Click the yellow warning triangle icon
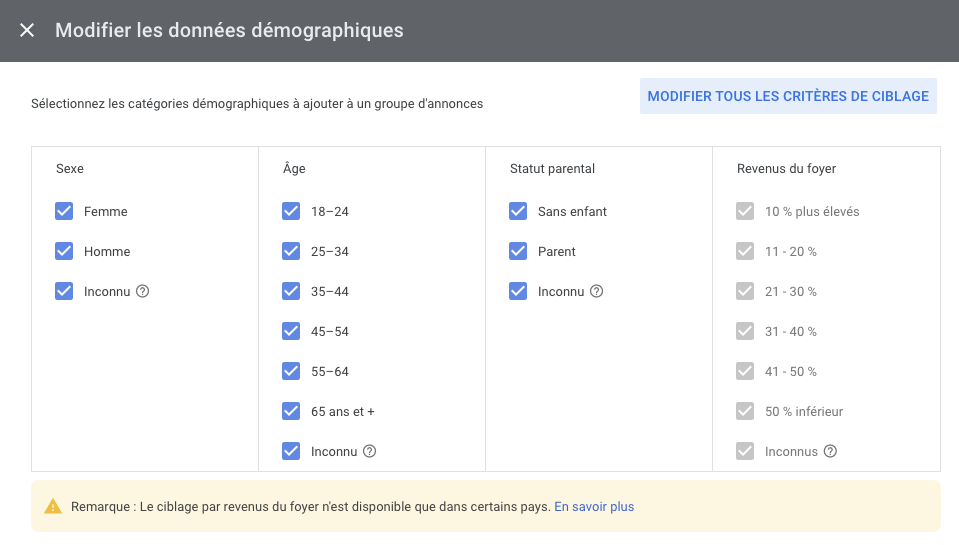The height and width of the screenshot is (545, 959). pyautogui.click(x=53, y=506)
